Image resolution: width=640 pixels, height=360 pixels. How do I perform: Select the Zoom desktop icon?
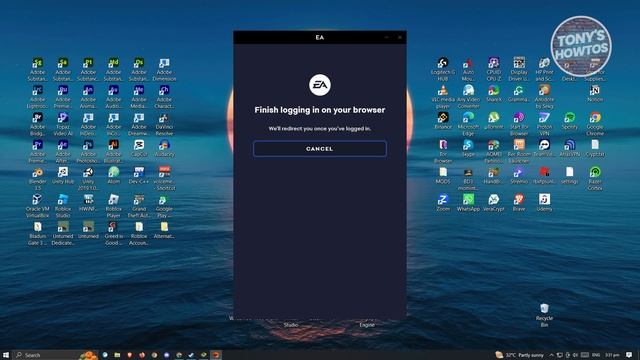click(443, 203)
